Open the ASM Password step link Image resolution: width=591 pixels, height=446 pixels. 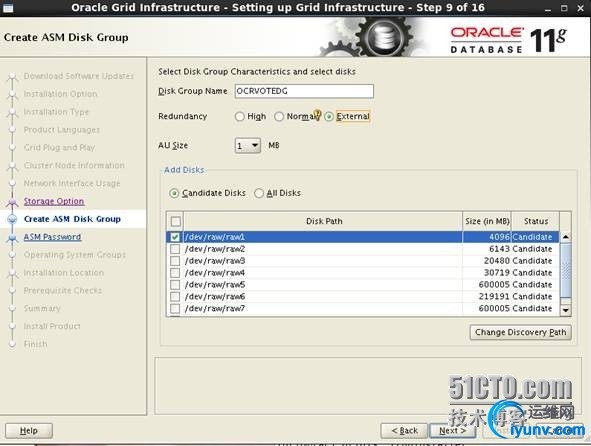[x=52, y=237]
